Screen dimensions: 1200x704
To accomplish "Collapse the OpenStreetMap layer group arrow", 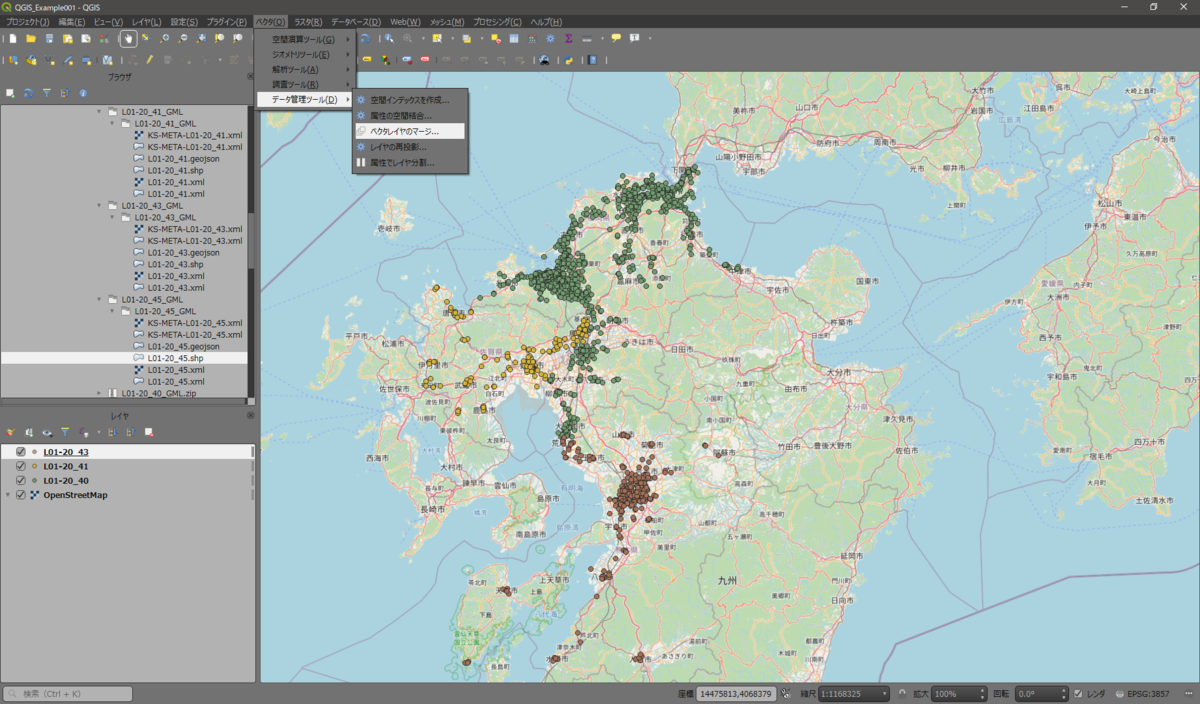I will point(9,495).
